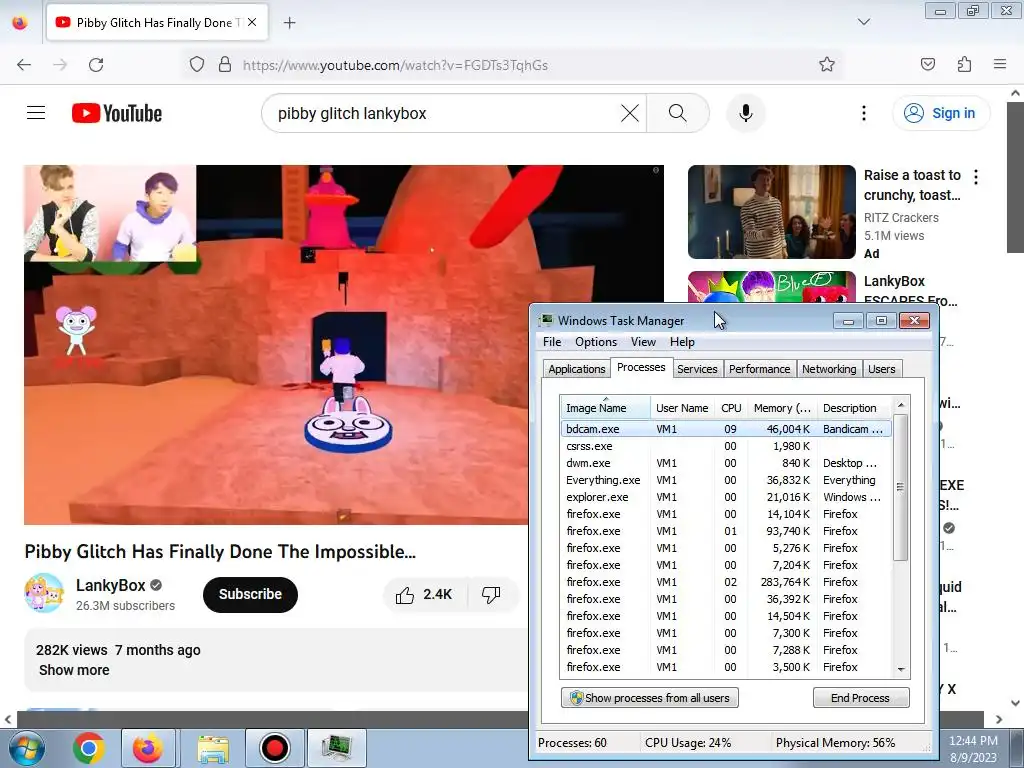
Task: Select firefox.exe using 283,764 K memory
Action: click(x=726, y=582)
